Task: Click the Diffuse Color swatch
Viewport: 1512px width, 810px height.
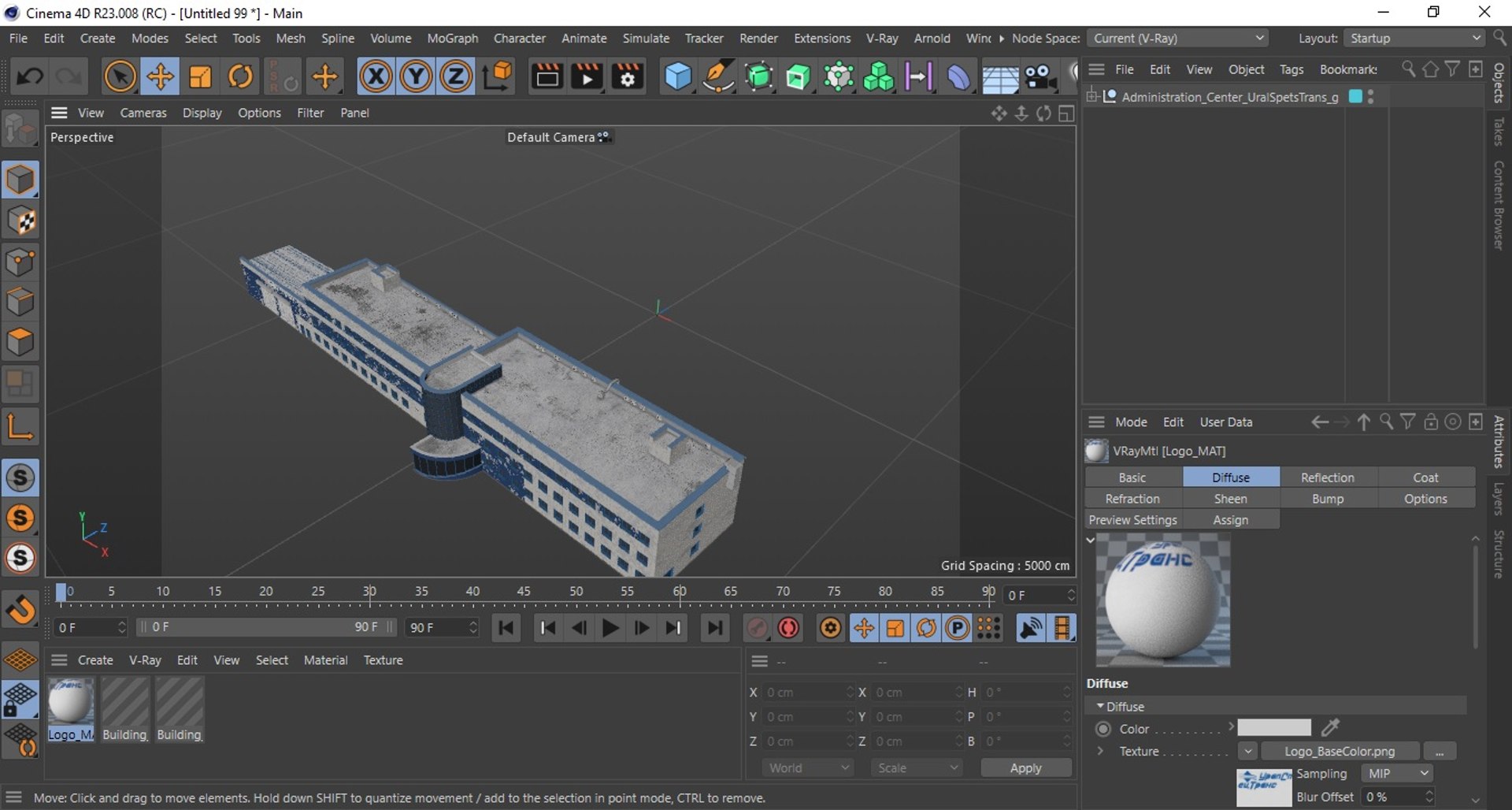Action: [1274, 727]
